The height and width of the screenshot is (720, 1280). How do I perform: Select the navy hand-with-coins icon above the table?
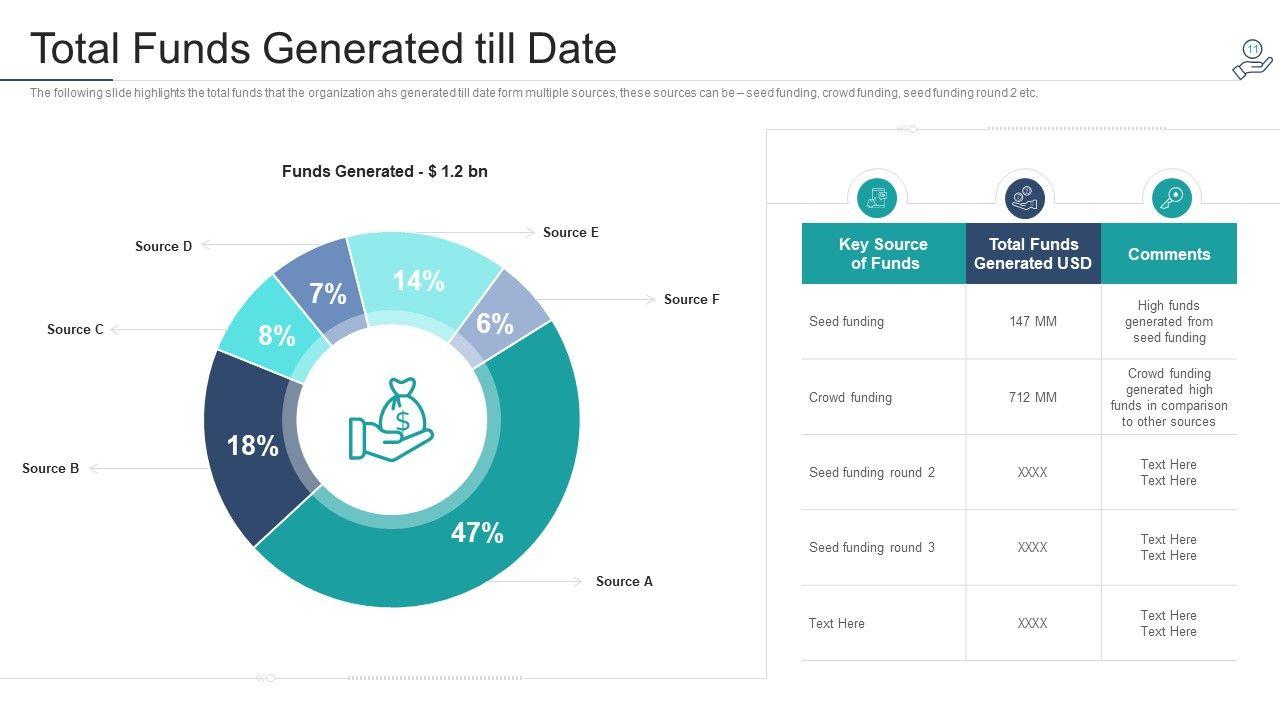[x=1024, y=197]
